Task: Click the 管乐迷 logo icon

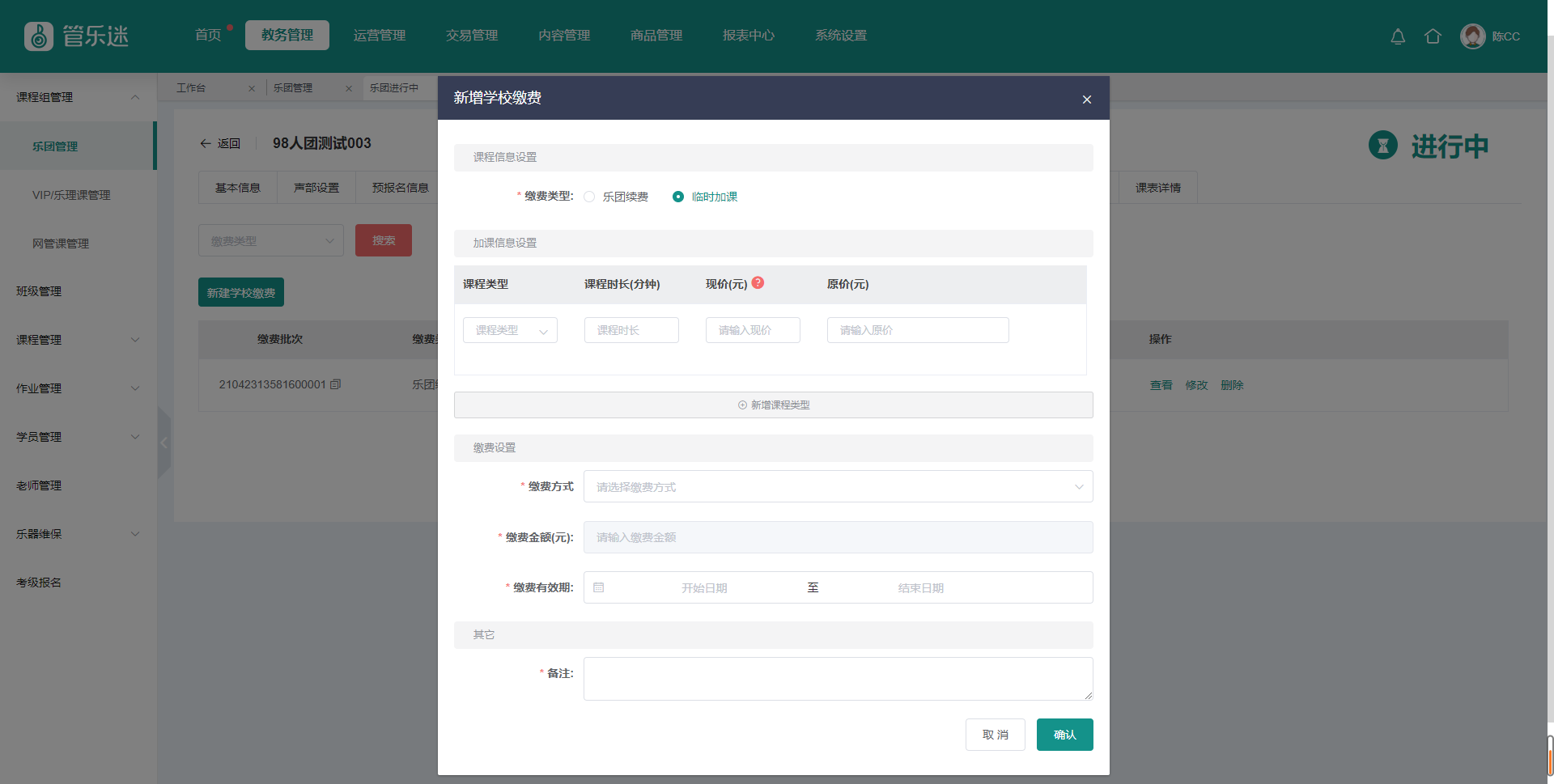Action: [x=39, y=36]
